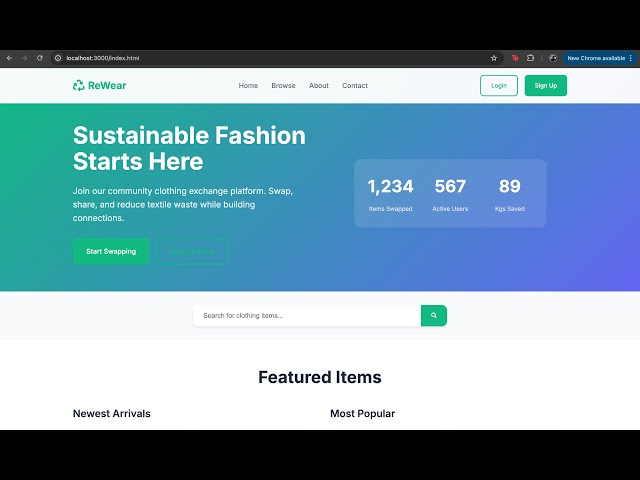Click the Newest Arrivals heading
This screenshot has height=480, width=640.
click(x=112, y=413)
